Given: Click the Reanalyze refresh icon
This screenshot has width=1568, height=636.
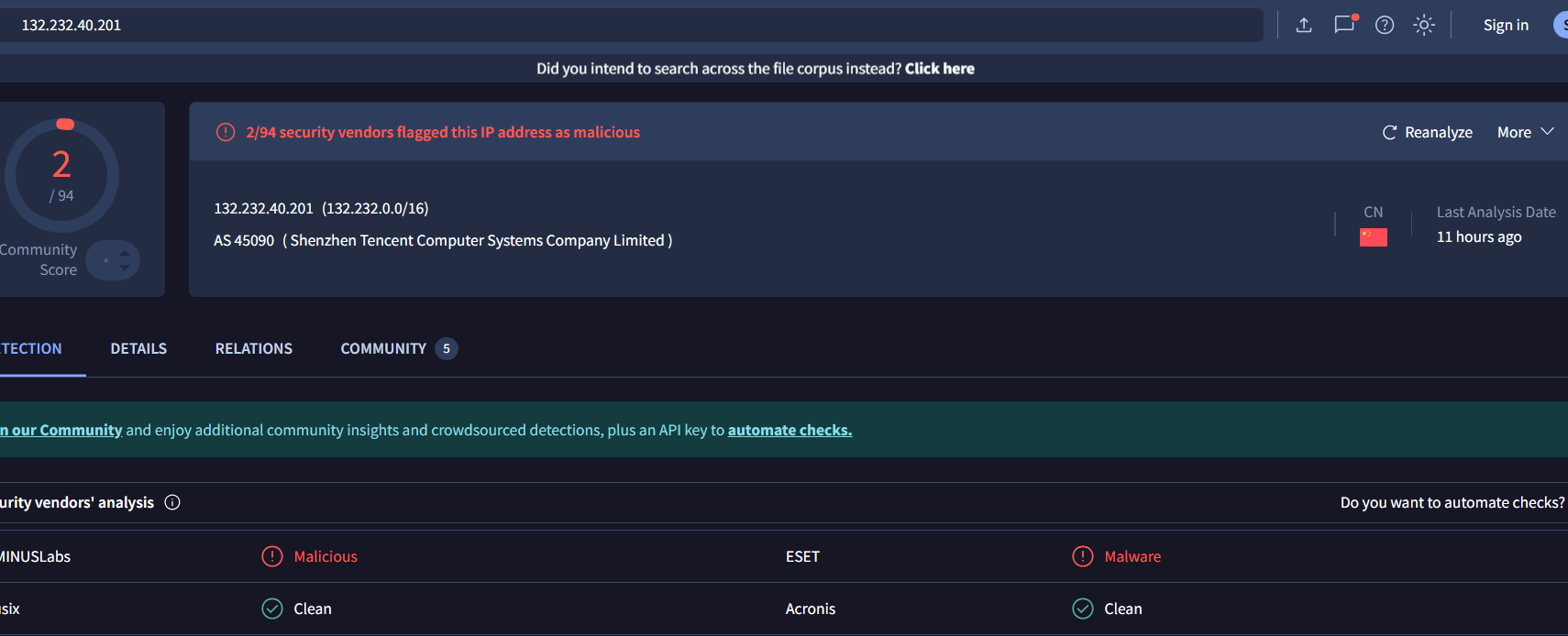Looking at the screenshot, I should point(1389,133).
